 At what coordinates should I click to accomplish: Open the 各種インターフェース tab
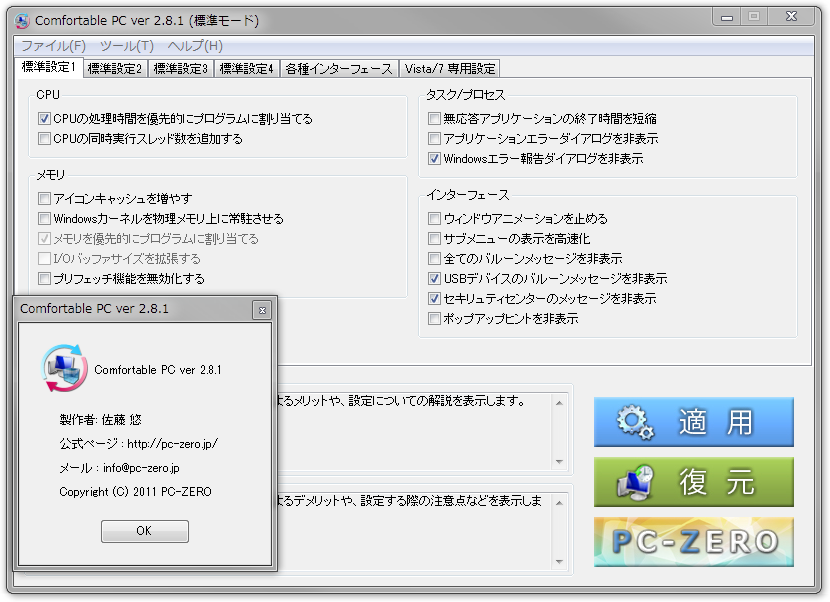[339, 69]
